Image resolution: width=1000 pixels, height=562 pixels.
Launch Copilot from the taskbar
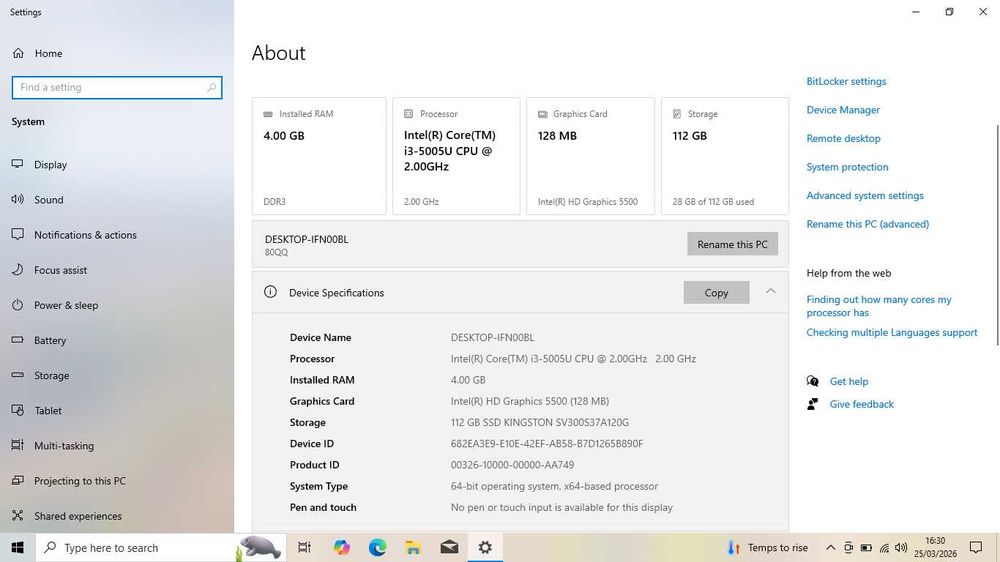click(341, 547)
